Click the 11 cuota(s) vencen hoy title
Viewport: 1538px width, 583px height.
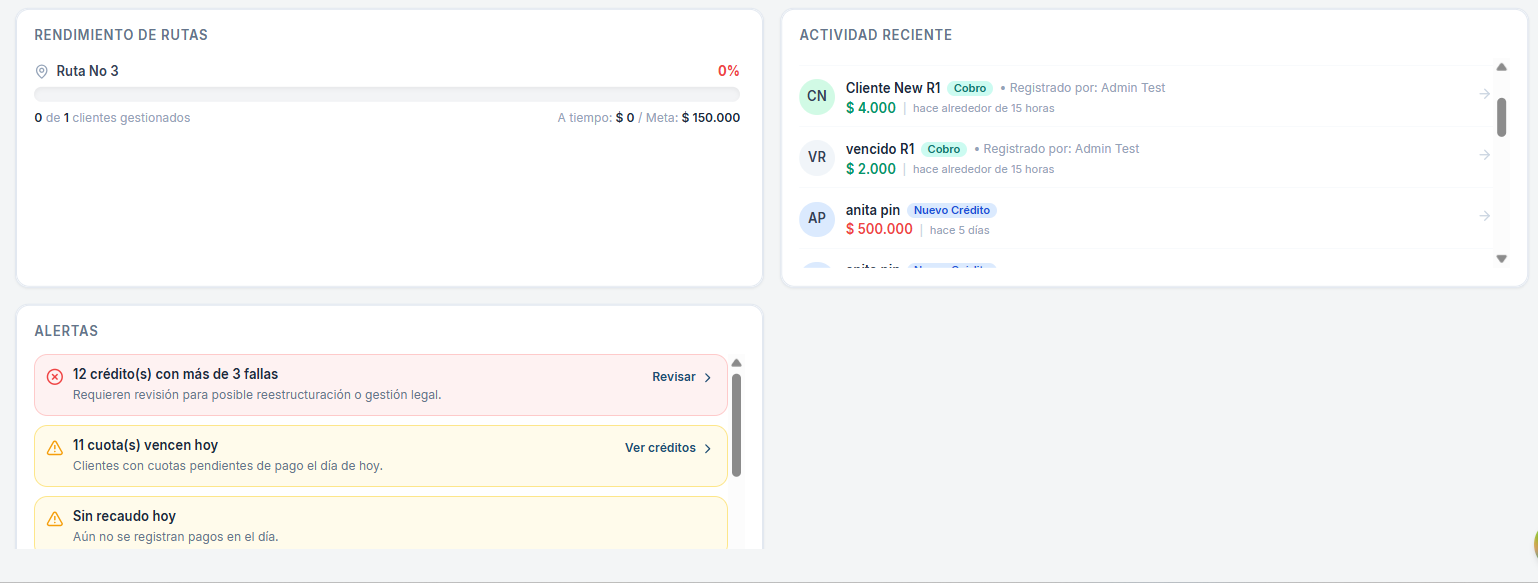point(145,445)
